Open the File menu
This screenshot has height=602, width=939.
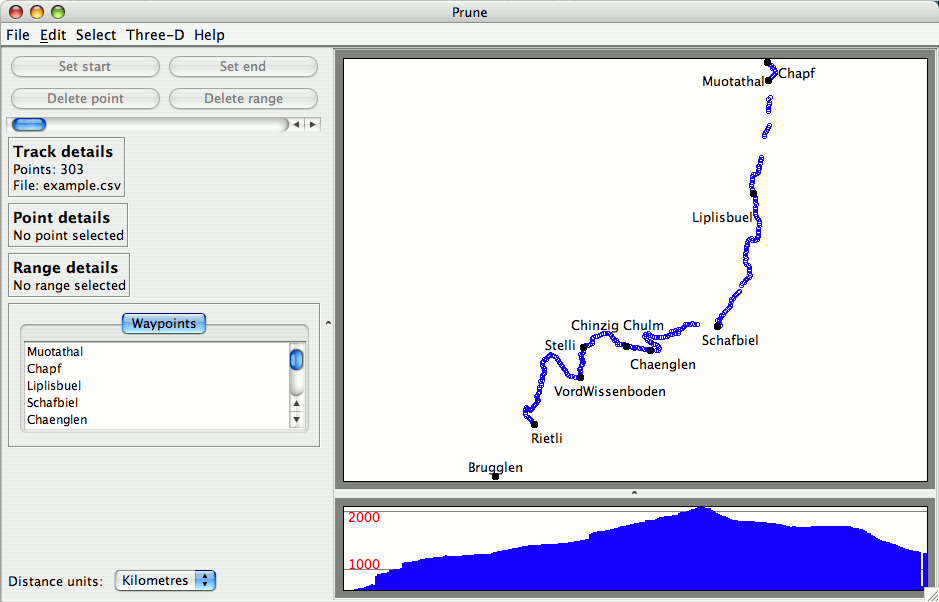pos(18,35)
